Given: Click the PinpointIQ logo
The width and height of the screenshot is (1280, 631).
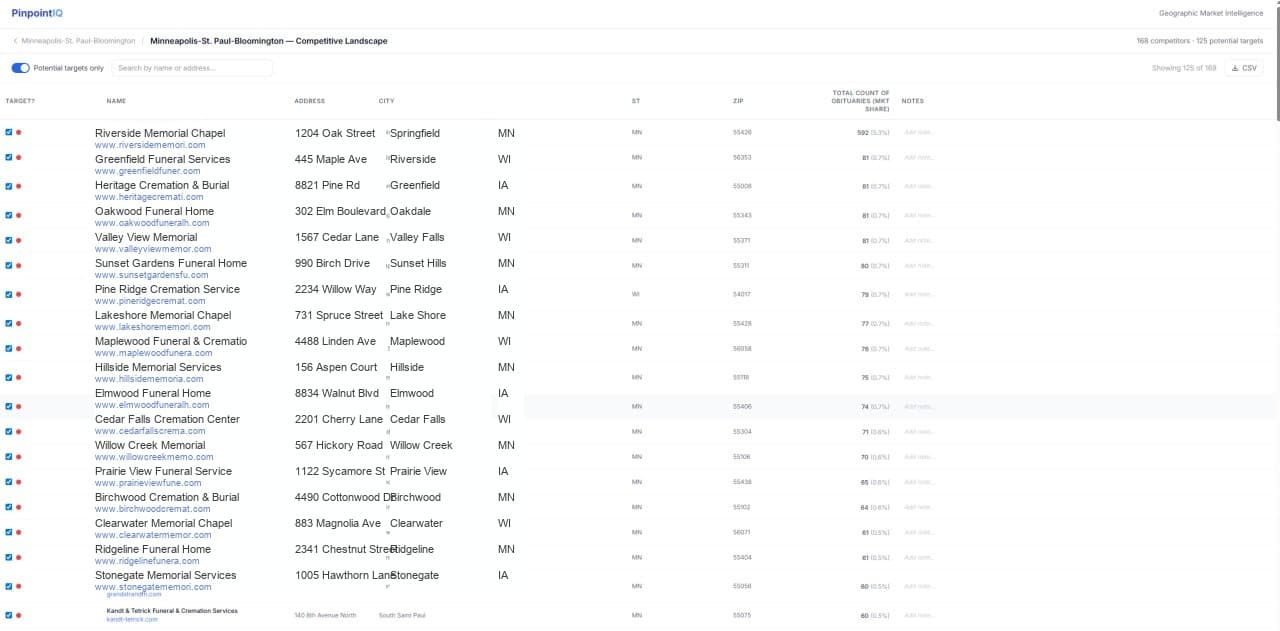Looking at the screenshot, I should [36, 13].
